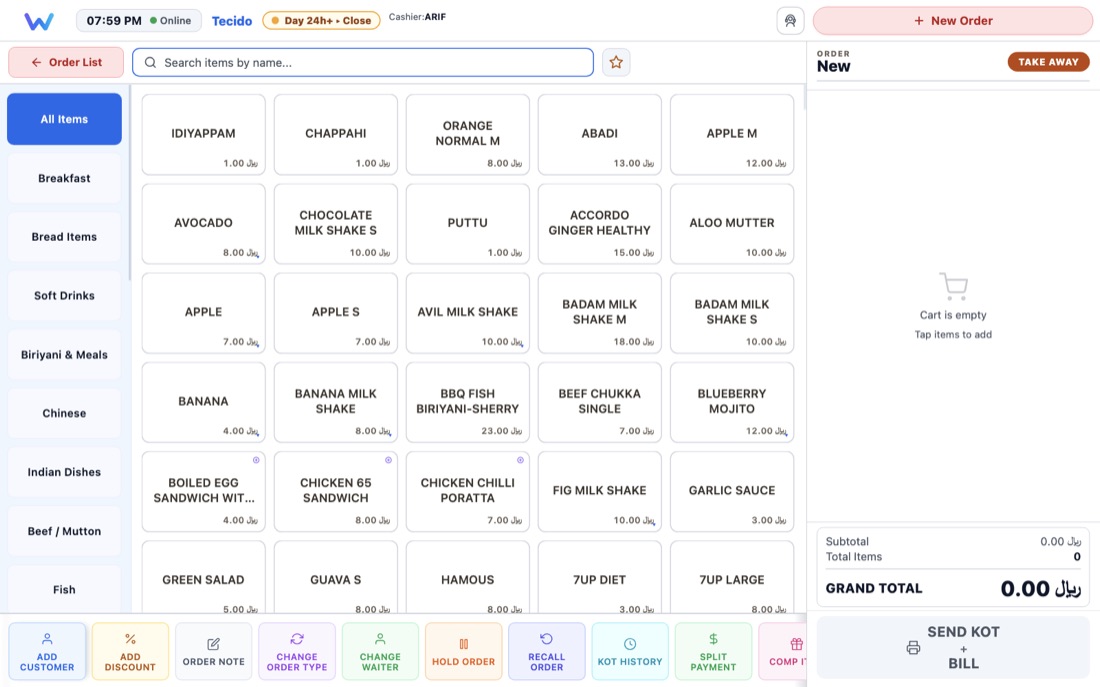Toggle the favorites star filter
1100x687 pixels.
coord(616,62)
